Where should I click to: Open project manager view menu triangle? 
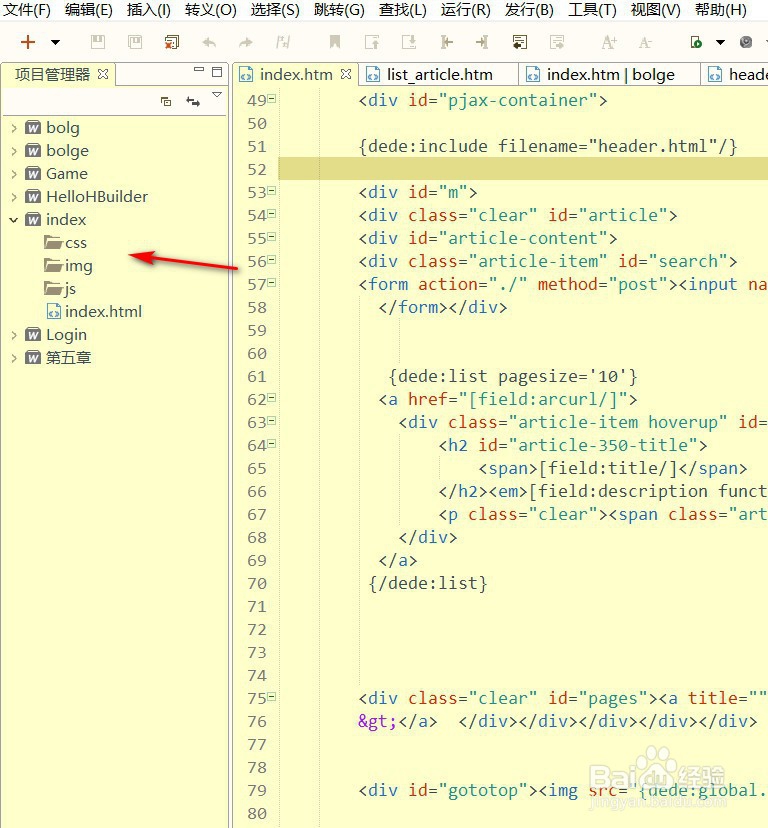pos(217,95)
